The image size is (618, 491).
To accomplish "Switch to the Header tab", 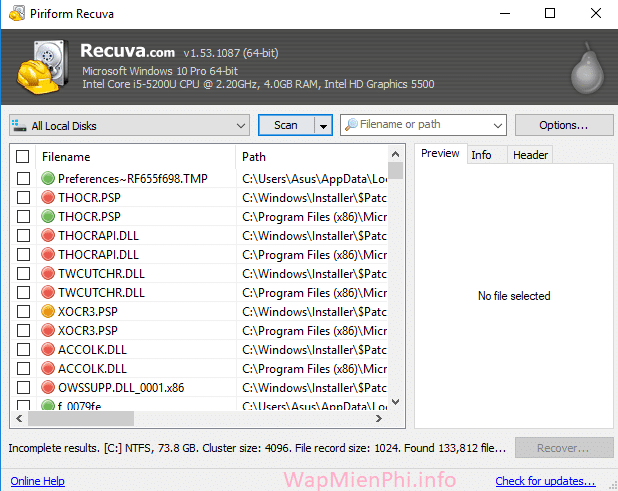I will (530, 155).
